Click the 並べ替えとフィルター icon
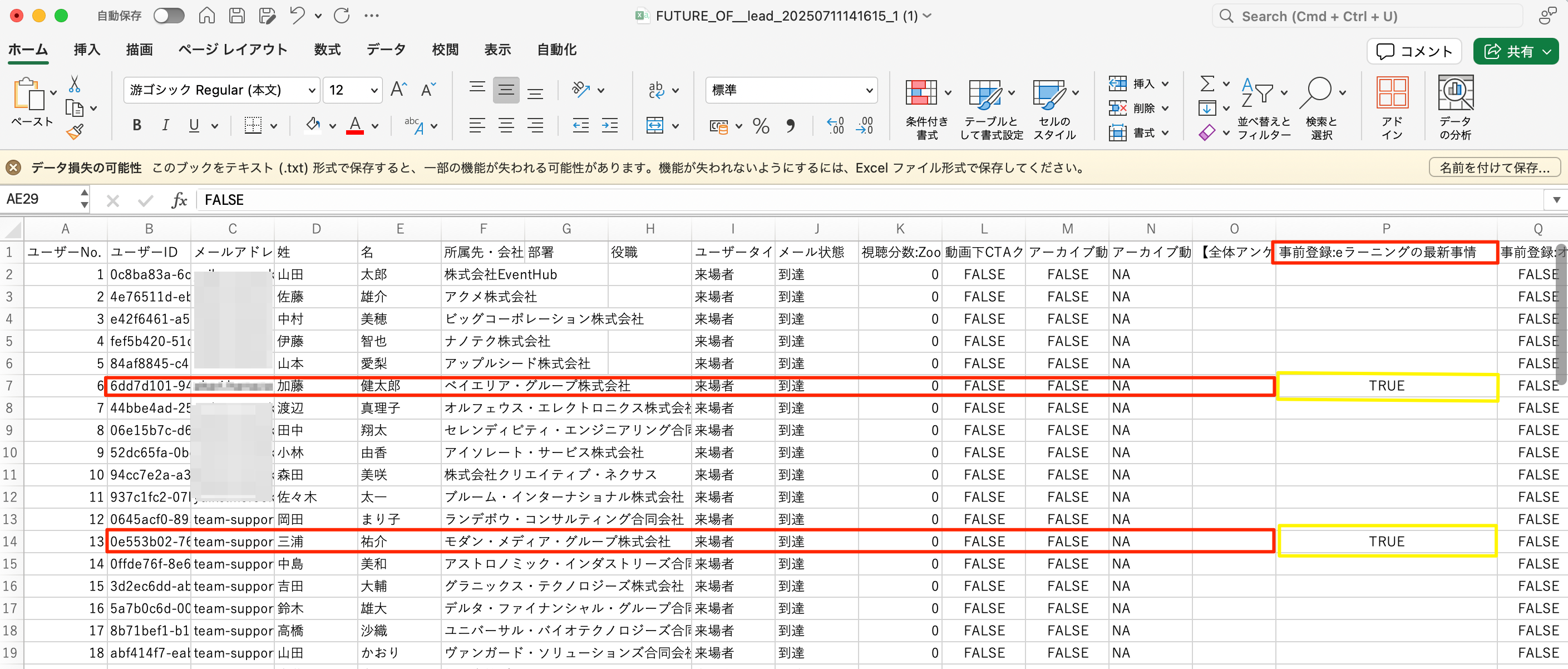 (1258, 93)
